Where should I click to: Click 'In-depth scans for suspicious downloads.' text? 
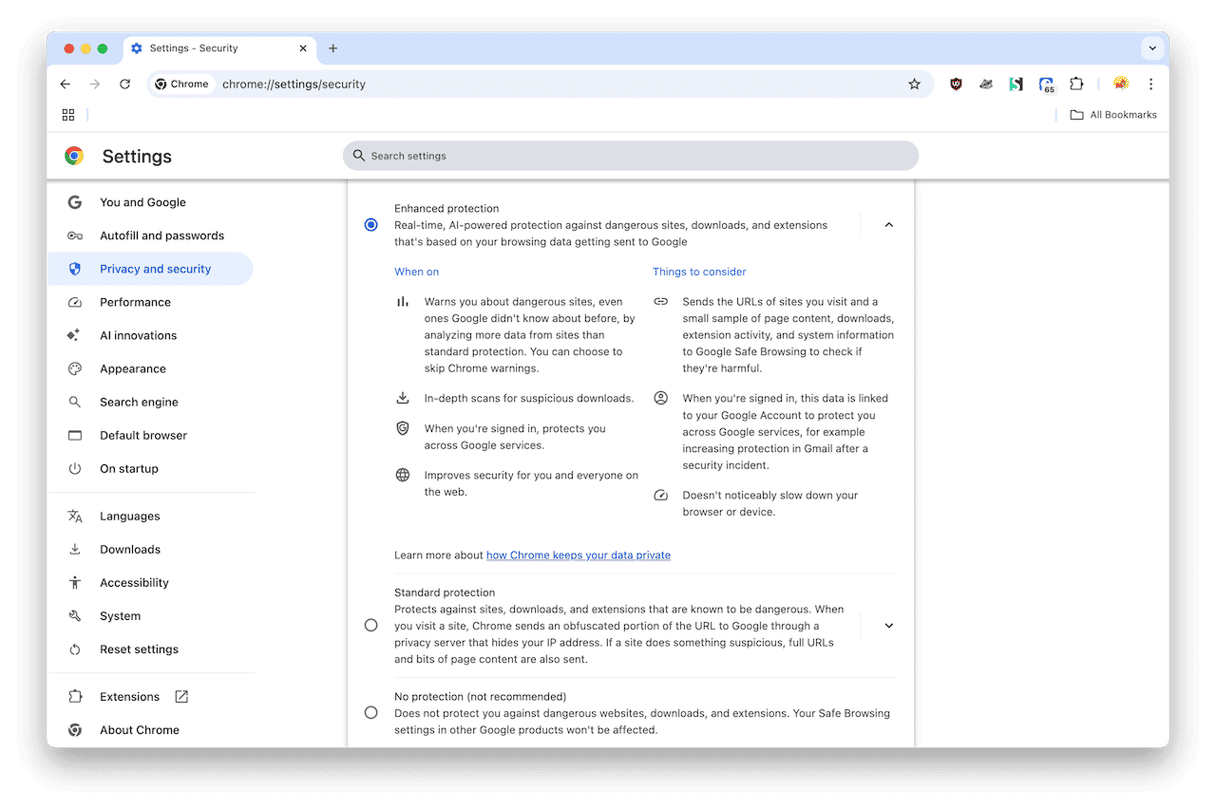tap(529, 398)
